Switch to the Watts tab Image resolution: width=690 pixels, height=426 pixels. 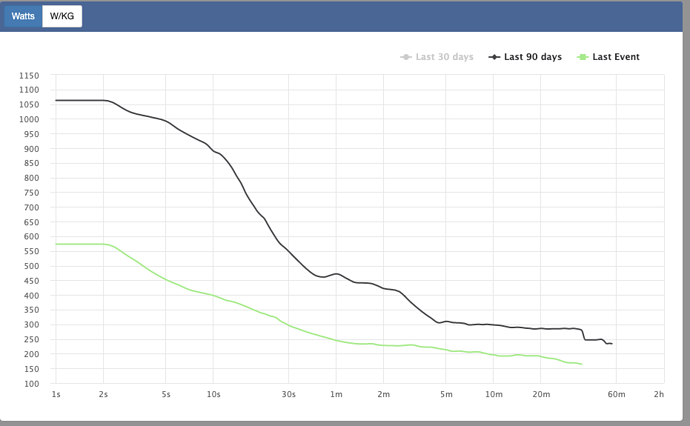(23, 16)
